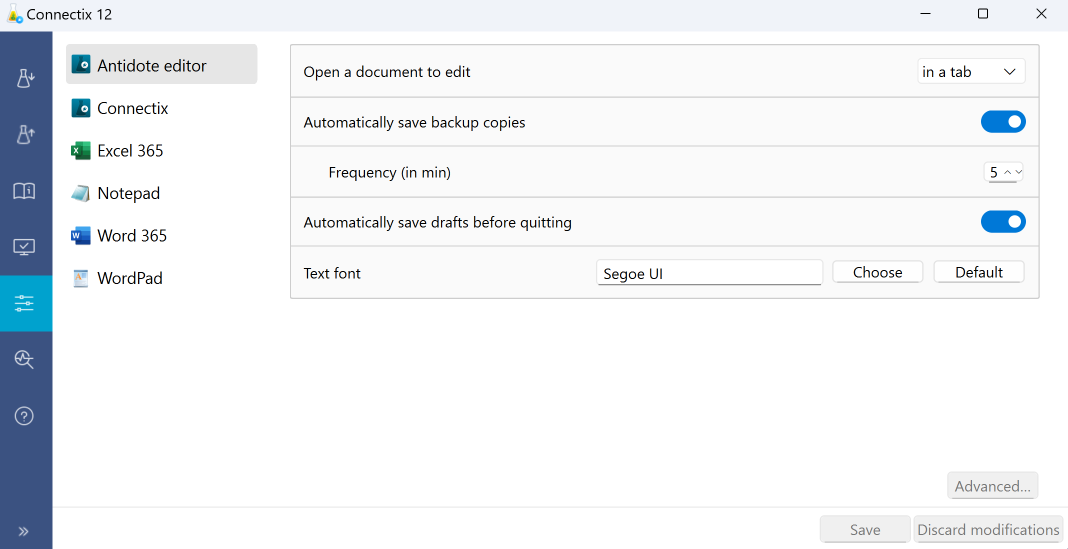Expand the sidebar with the double chevron
Image resolution: width=1068 pixels, height=549 pixels.
pyautogui.click(x=24, y=531)
